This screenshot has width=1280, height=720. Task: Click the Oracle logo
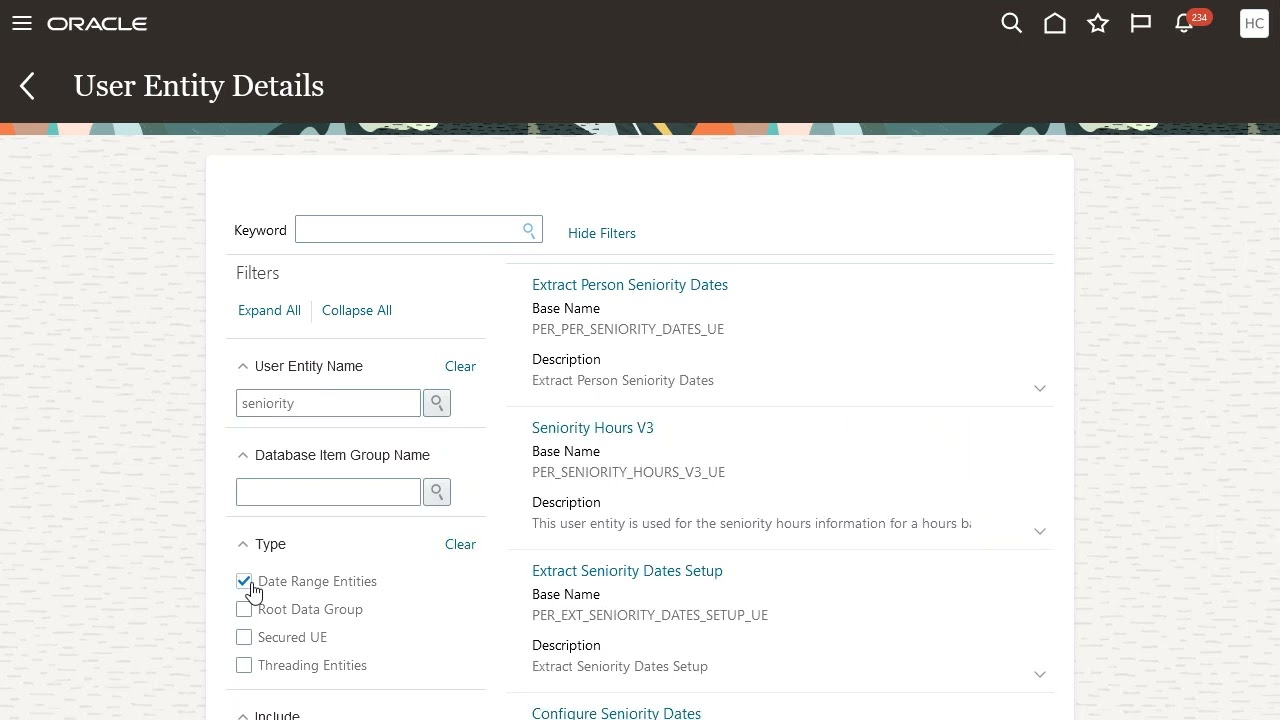point(97,23)
